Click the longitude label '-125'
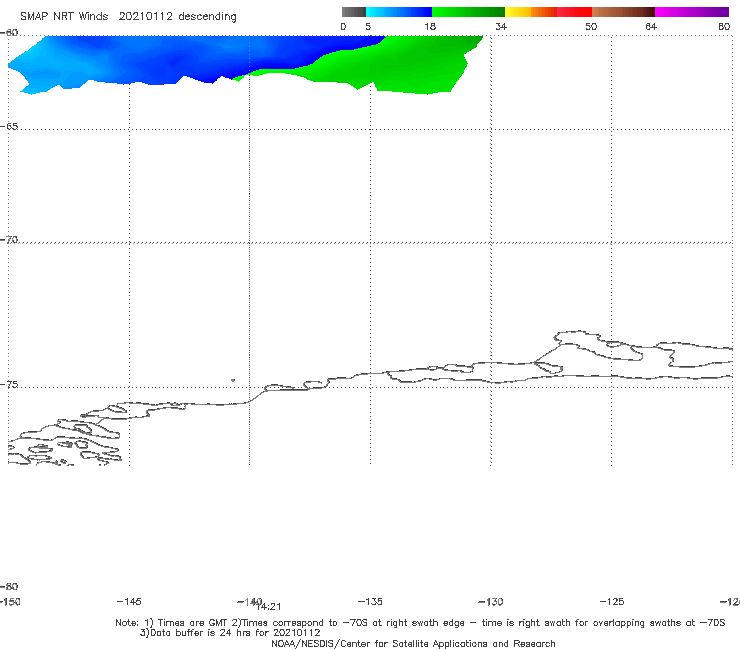Image resolution: width=740 pixels, height=650 pixels. [x=612, y=601]
